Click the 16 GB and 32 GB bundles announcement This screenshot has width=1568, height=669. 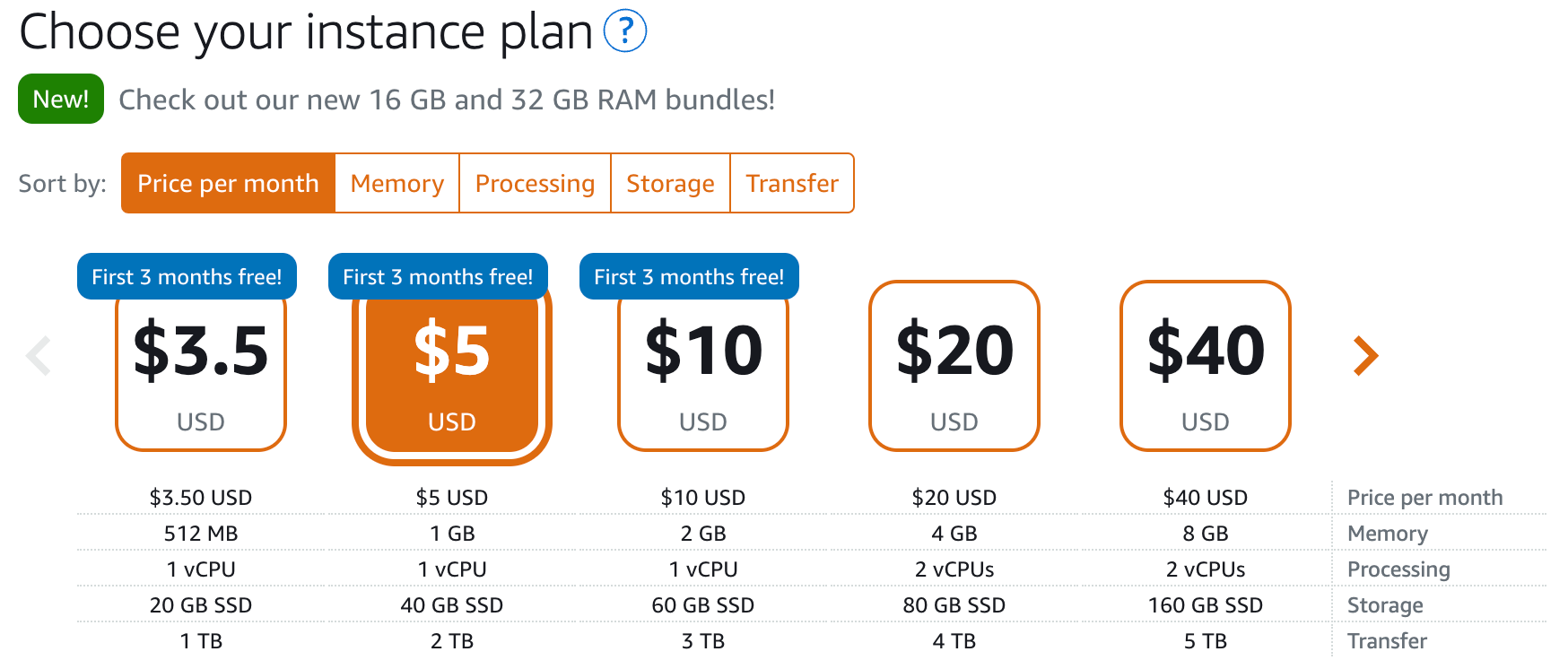tap(447, 100)
